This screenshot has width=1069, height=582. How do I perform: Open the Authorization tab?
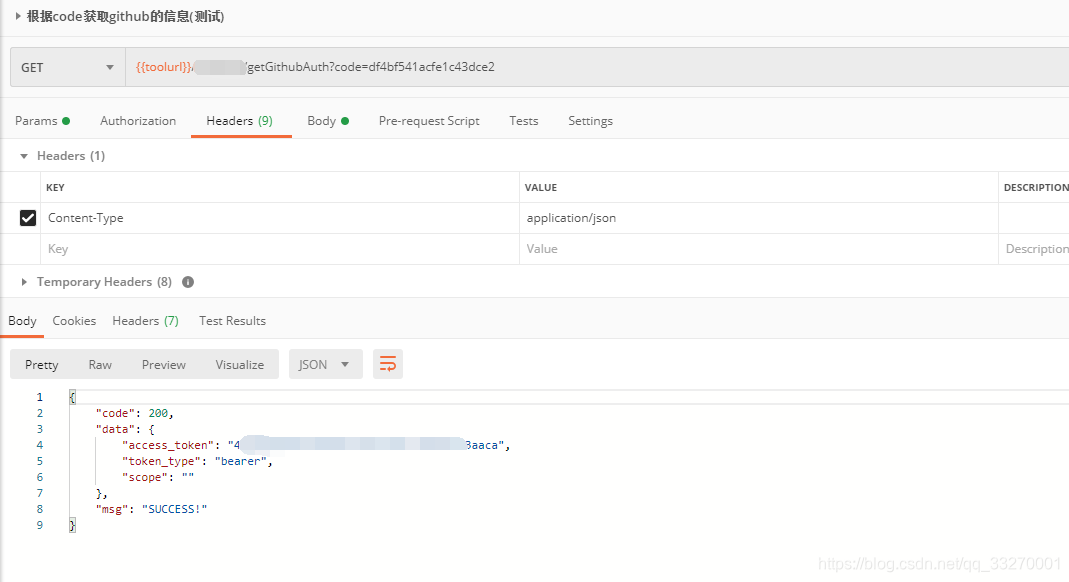coord(138,121)
